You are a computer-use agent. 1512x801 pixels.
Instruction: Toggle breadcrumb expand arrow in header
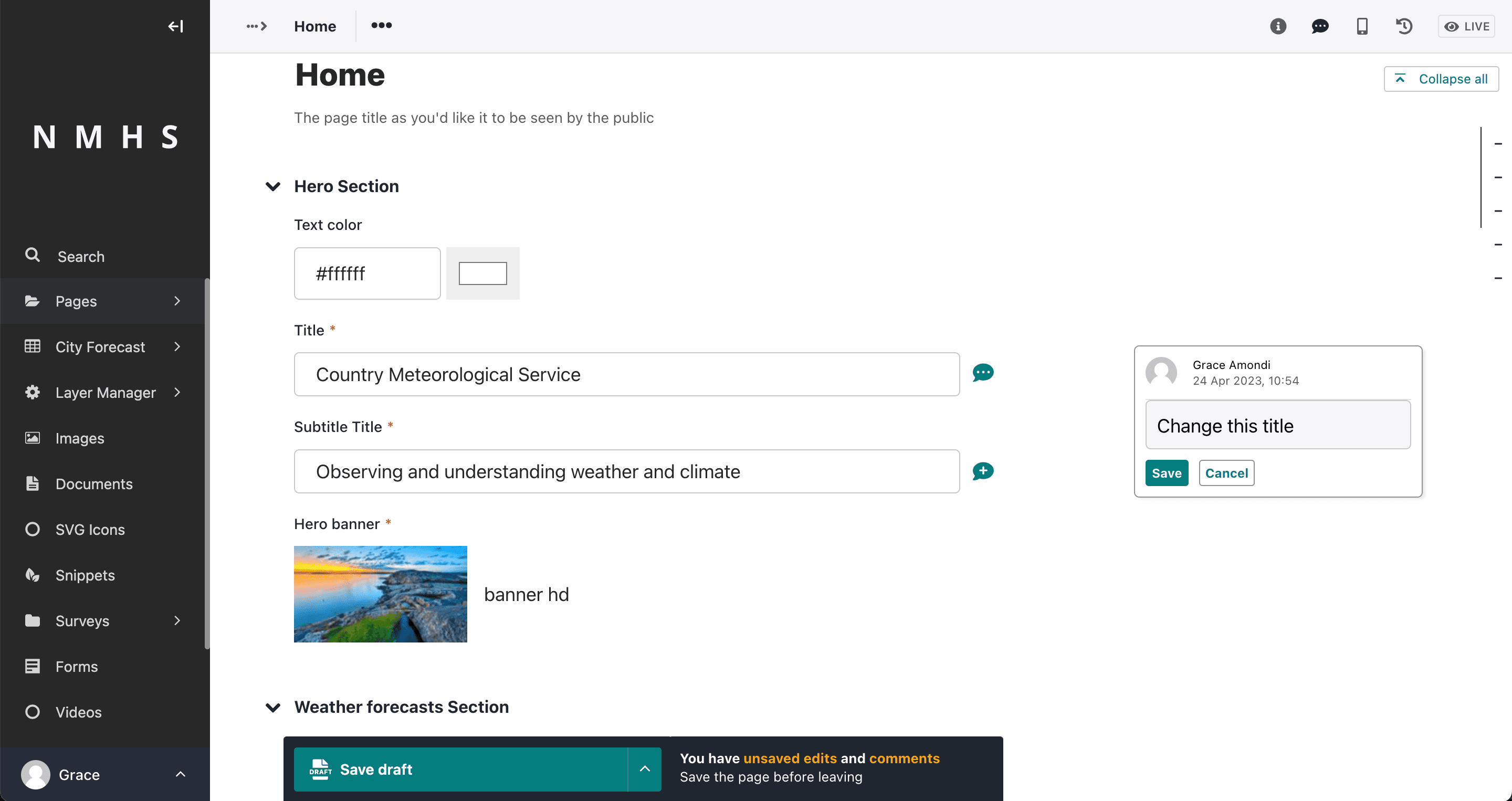257,26
